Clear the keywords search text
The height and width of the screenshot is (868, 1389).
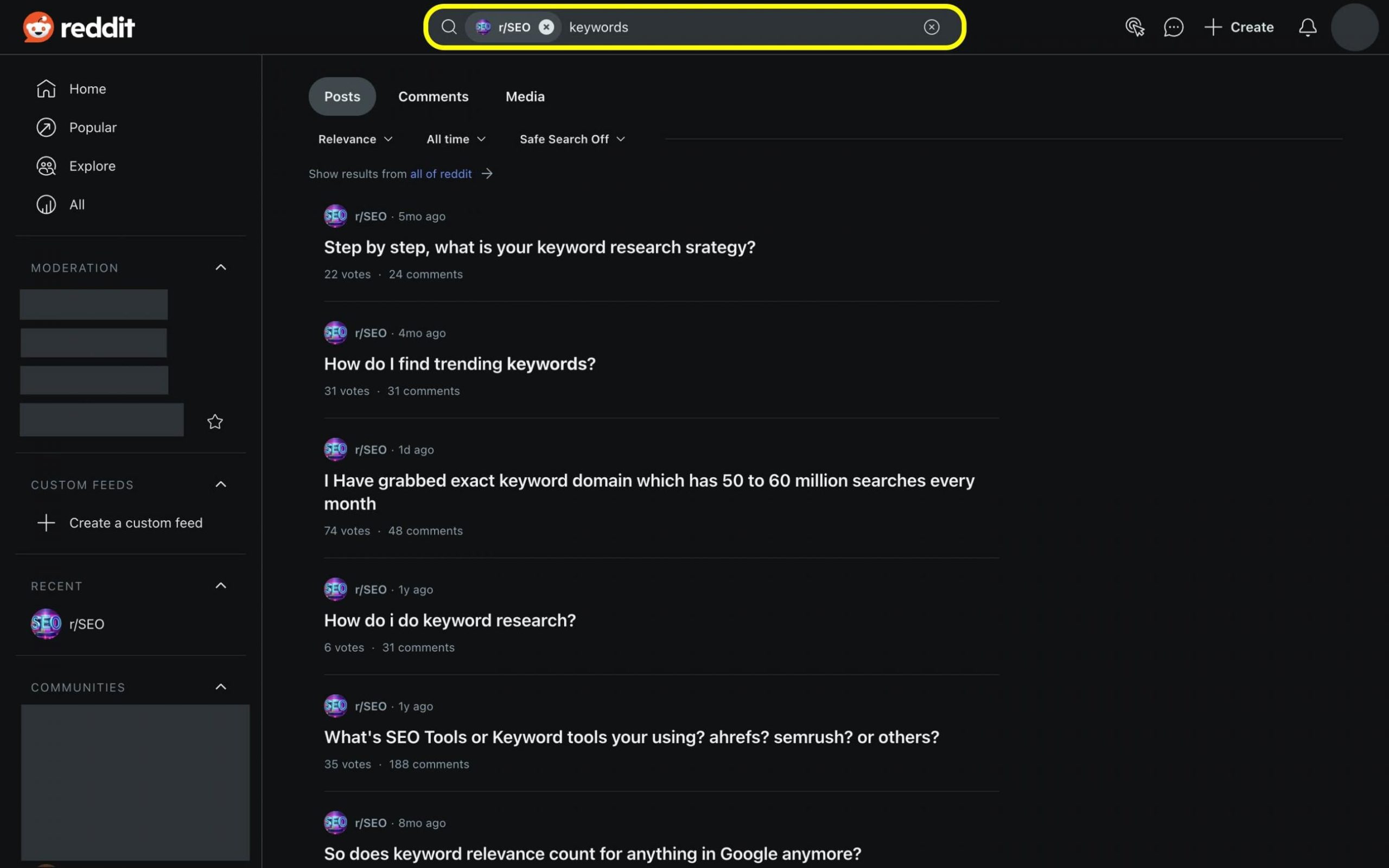coord(931,27)
